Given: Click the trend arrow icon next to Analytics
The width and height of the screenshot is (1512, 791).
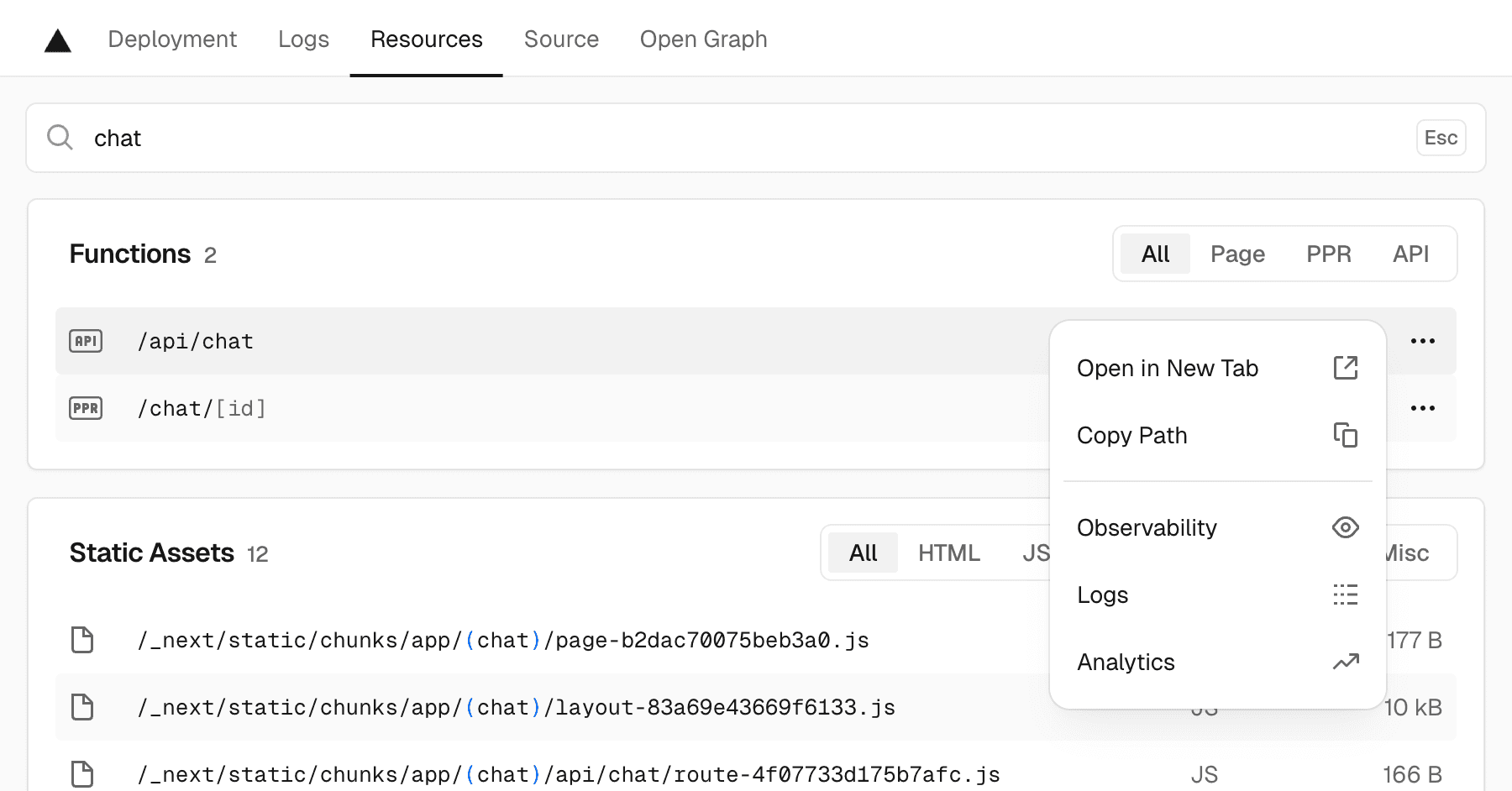Looking at the screenshot, I should click(x=1345, y=662).
